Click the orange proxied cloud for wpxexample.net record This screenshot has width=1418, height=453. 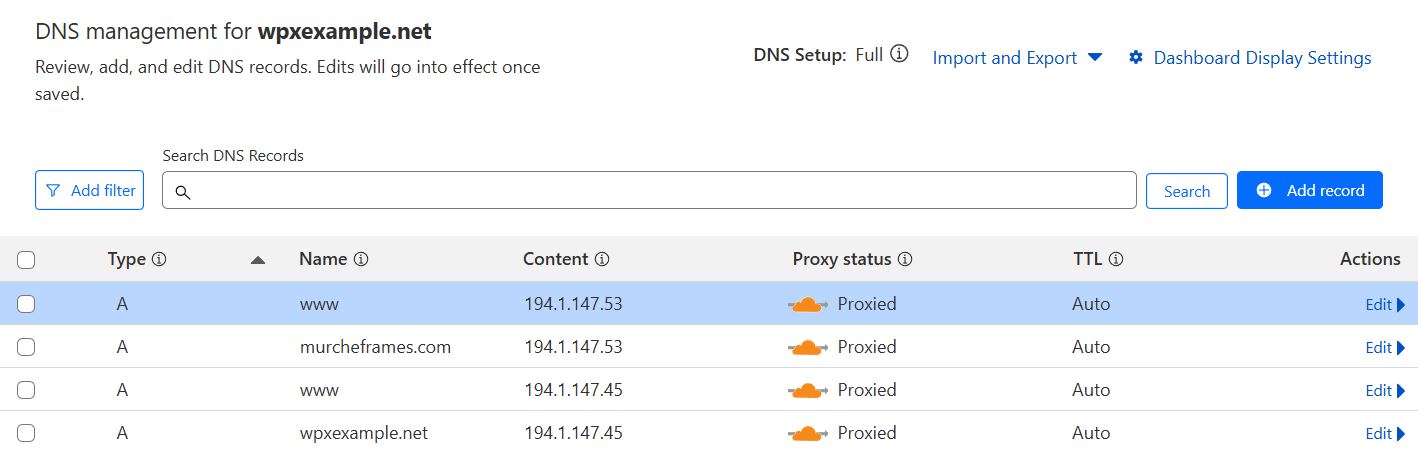[x=808, y=433]
